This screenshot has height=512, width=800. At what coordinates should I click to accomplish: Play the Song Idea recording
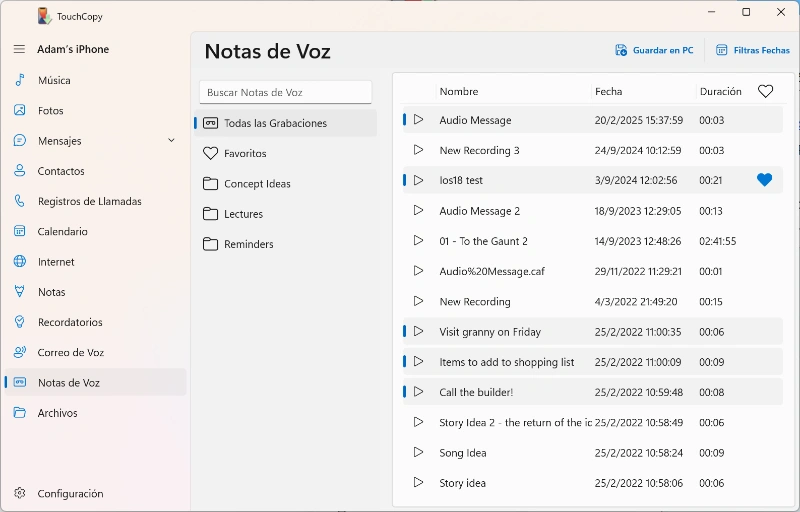pyautogui.click(x=418, y=452)
